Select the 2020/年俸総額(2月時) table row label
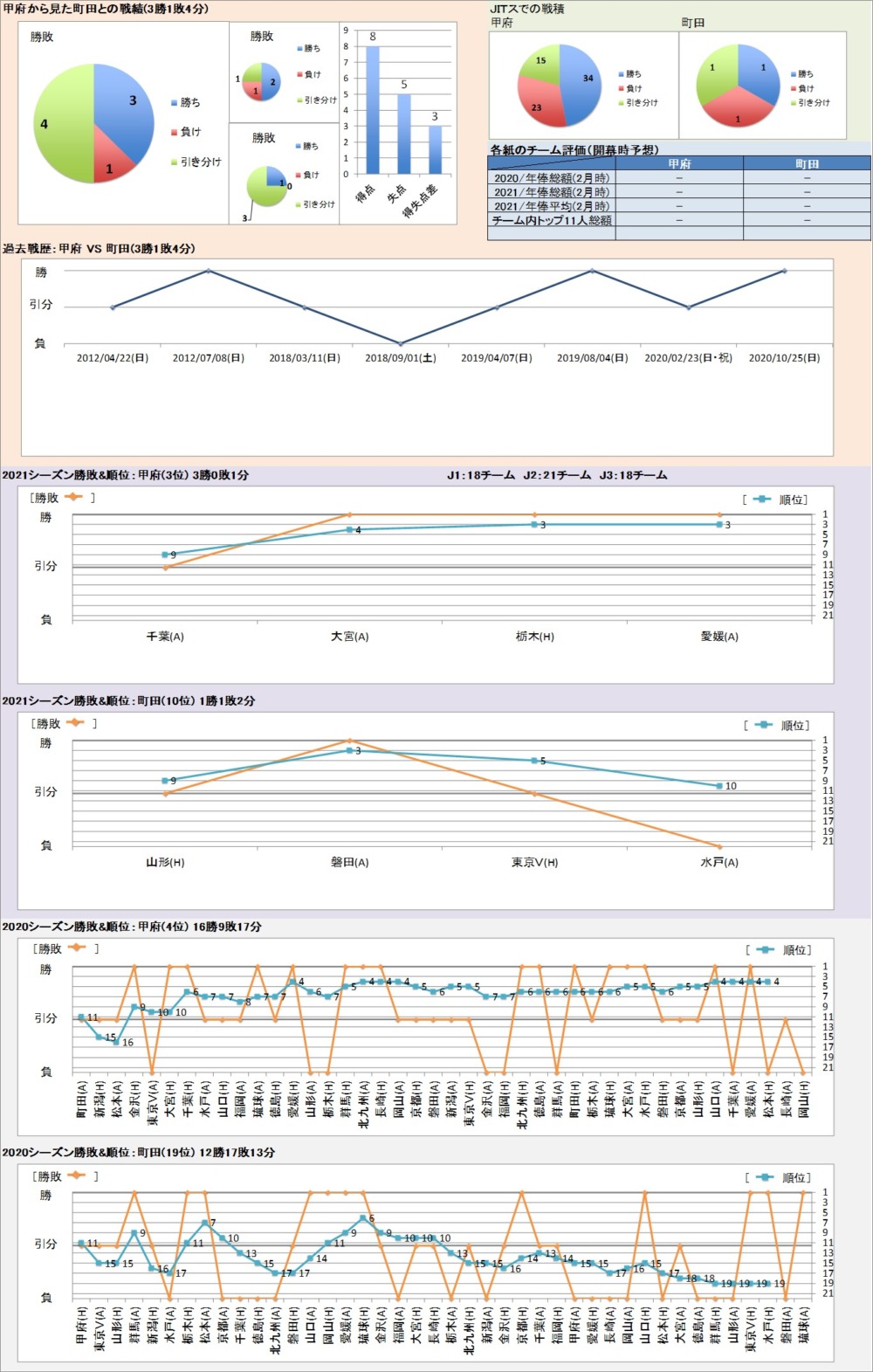873x1372 pixels. point(552,177)
